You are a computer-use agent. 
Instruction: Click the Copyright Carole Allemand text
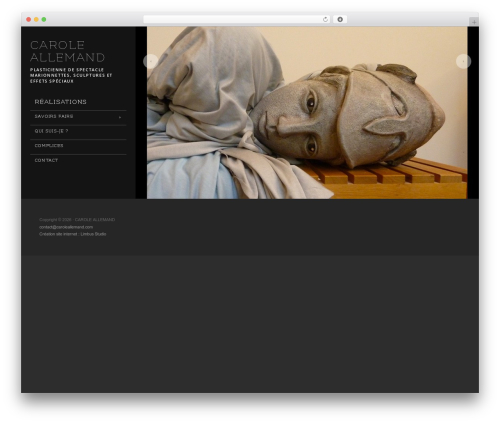[x=77, y=220]
